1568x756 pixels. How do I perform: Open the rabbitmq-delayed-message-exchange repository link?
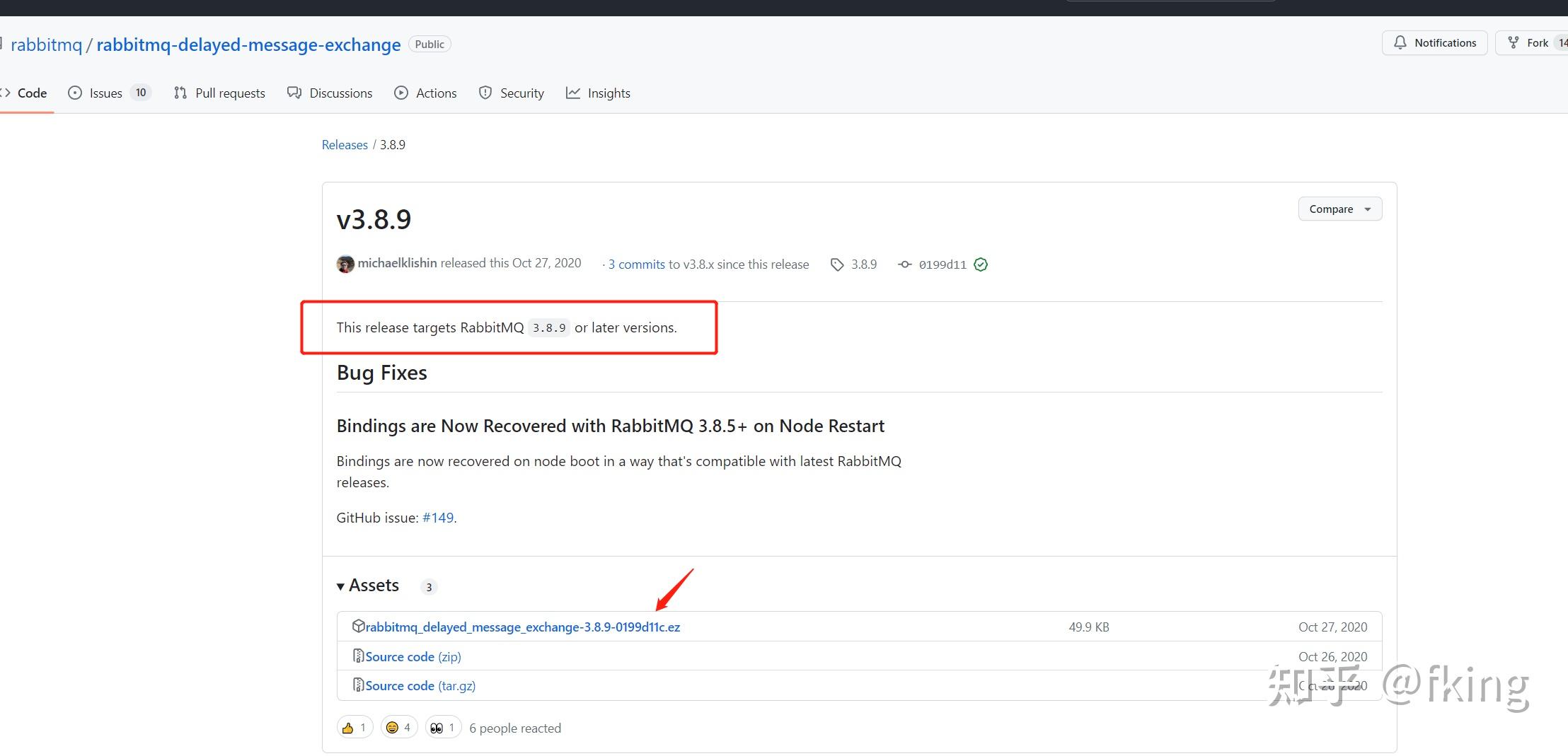248,45
